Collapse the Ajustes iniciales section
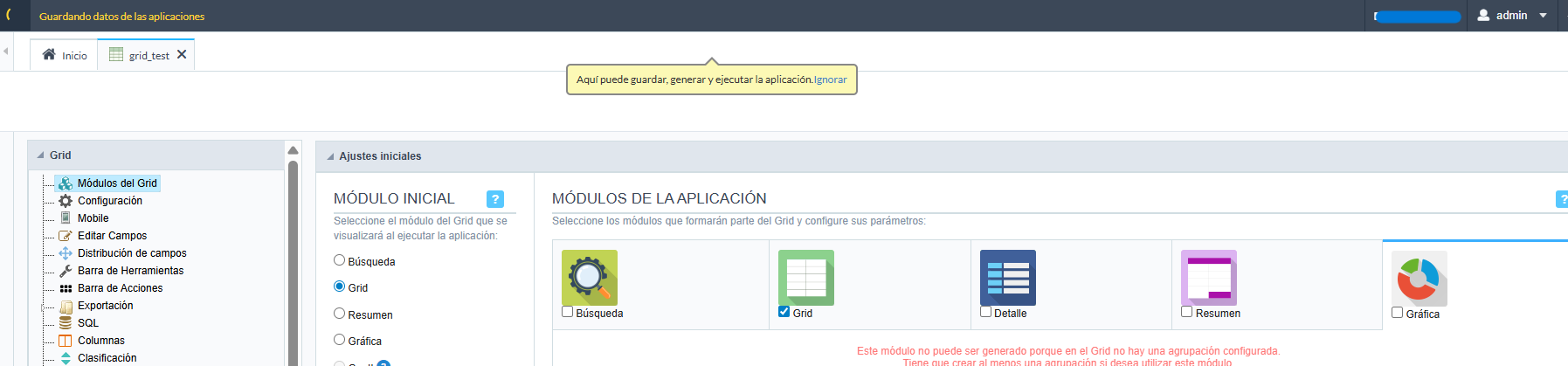This screenshot has width=1568, height=366. tap(330, 156)
